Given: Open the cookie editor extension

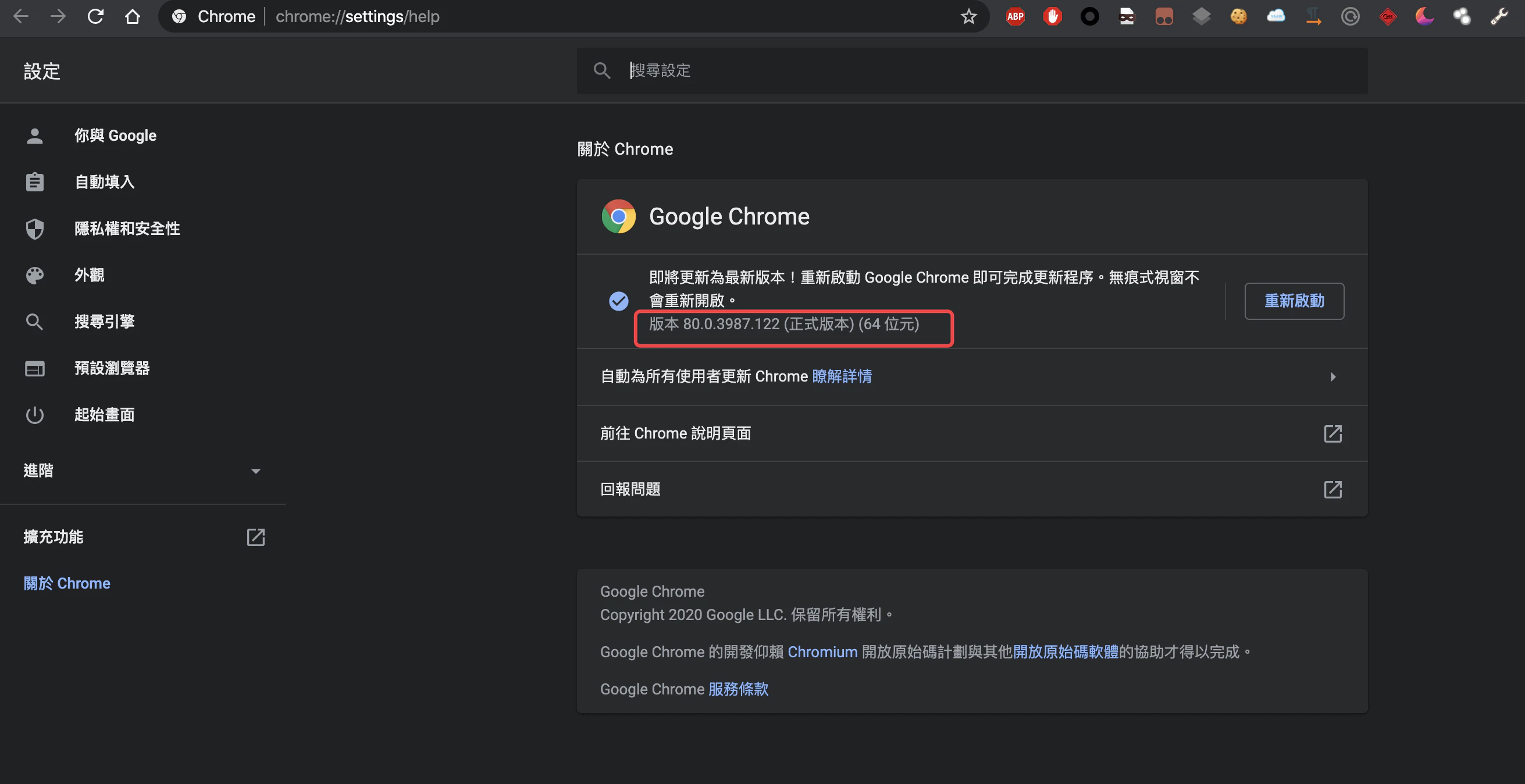Looking at the screenshot, I should click(1238, 17).
